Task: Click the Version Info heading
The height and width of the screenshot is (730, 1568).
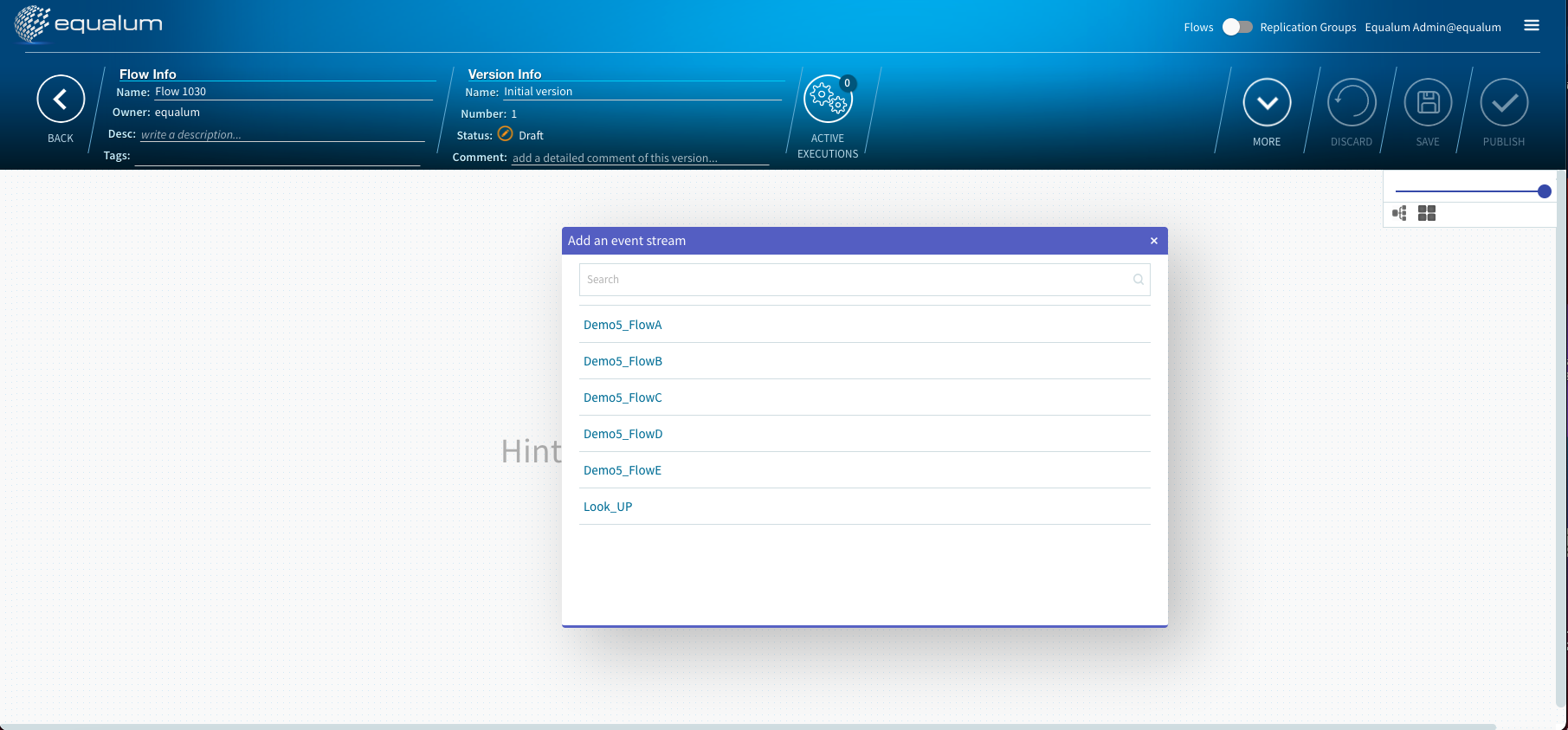Action: pyautogui.click(x=505, y=74)
